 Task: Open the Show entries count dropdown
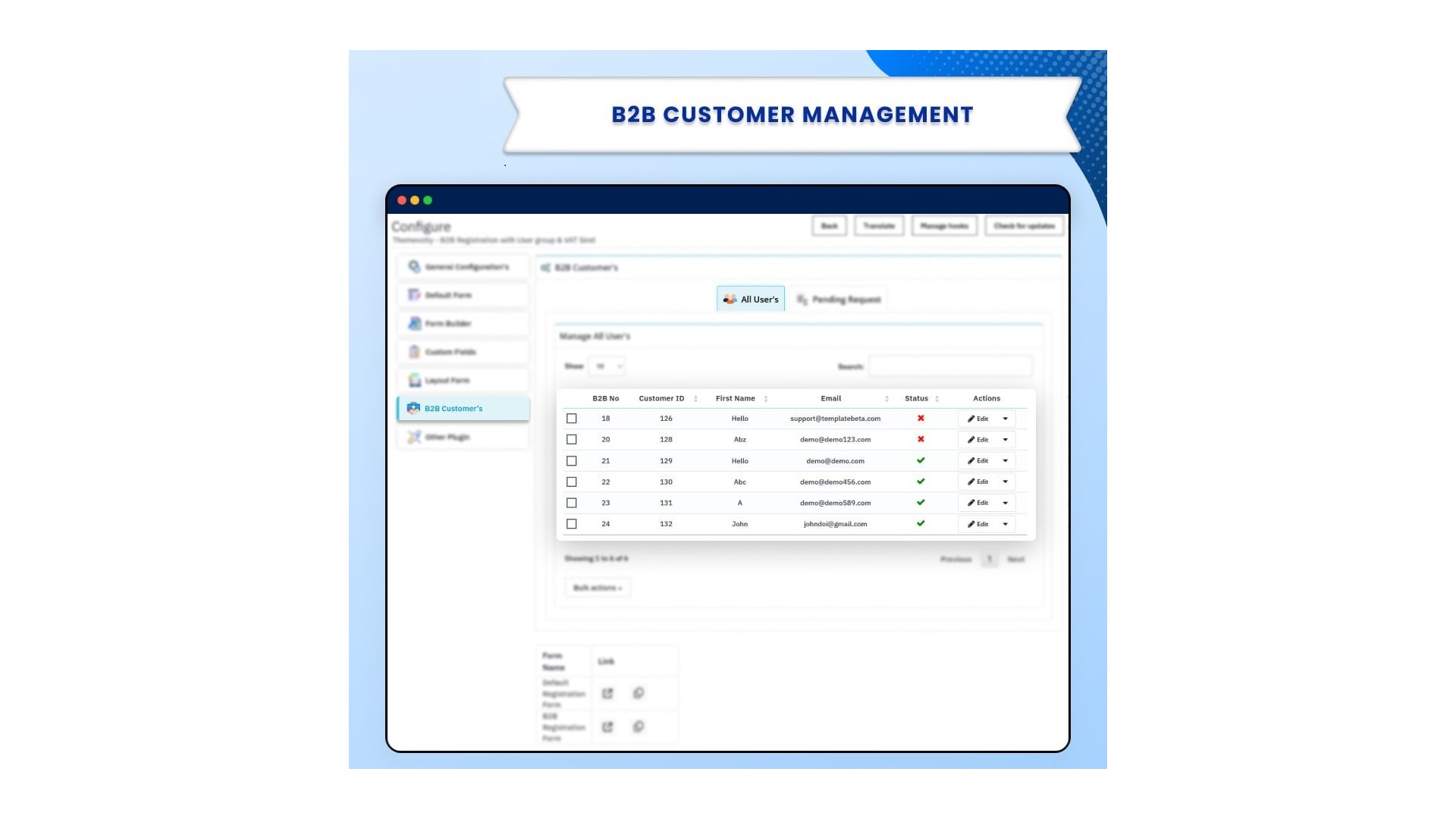pos(607,366)
